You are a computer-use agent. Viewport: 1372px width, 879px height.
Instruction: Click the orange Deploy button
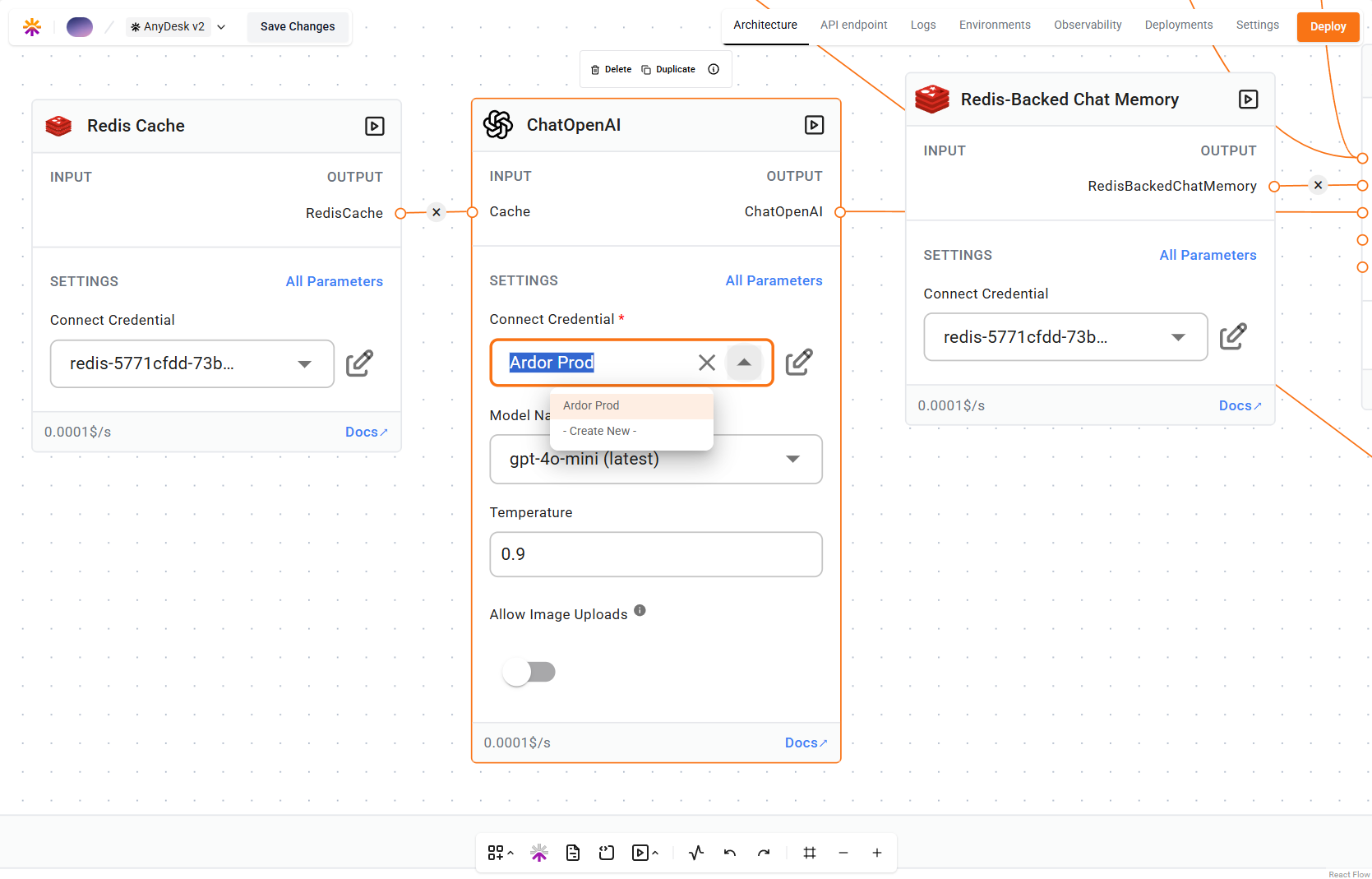coord(1328,26)
